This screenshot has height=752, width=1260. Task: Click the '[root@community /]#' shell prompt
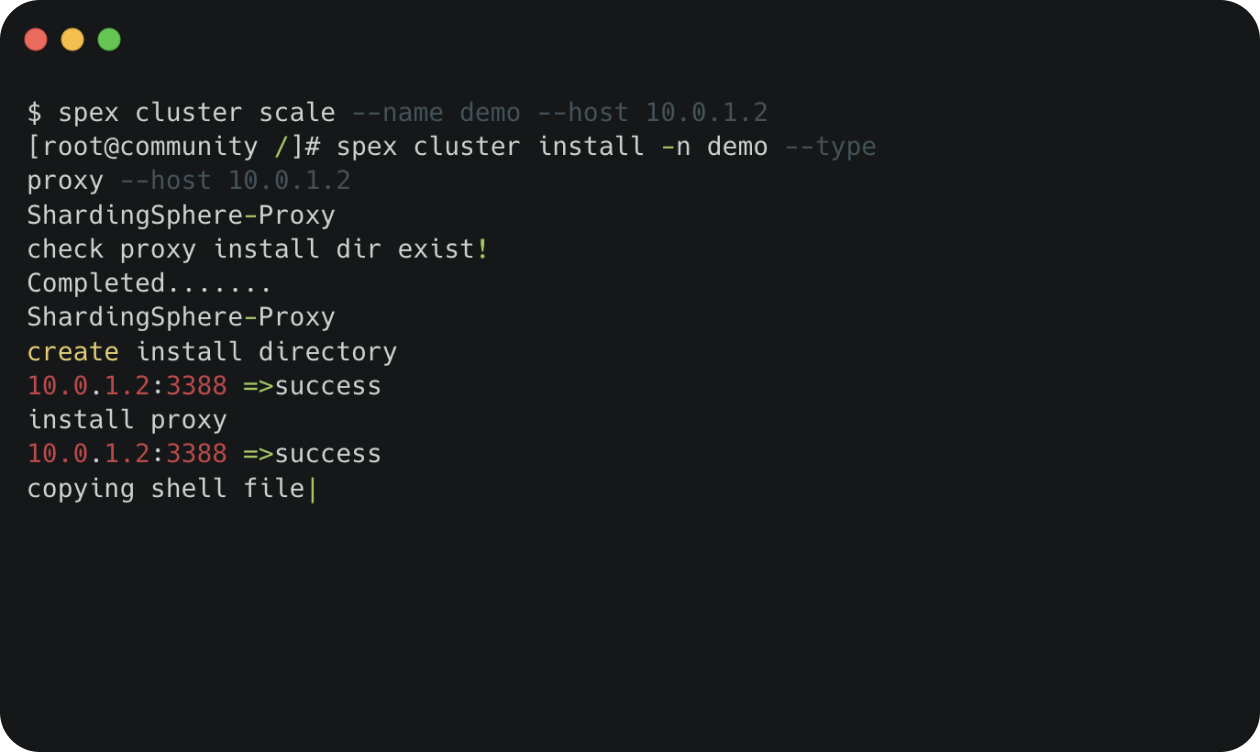(x=174, y=147)
